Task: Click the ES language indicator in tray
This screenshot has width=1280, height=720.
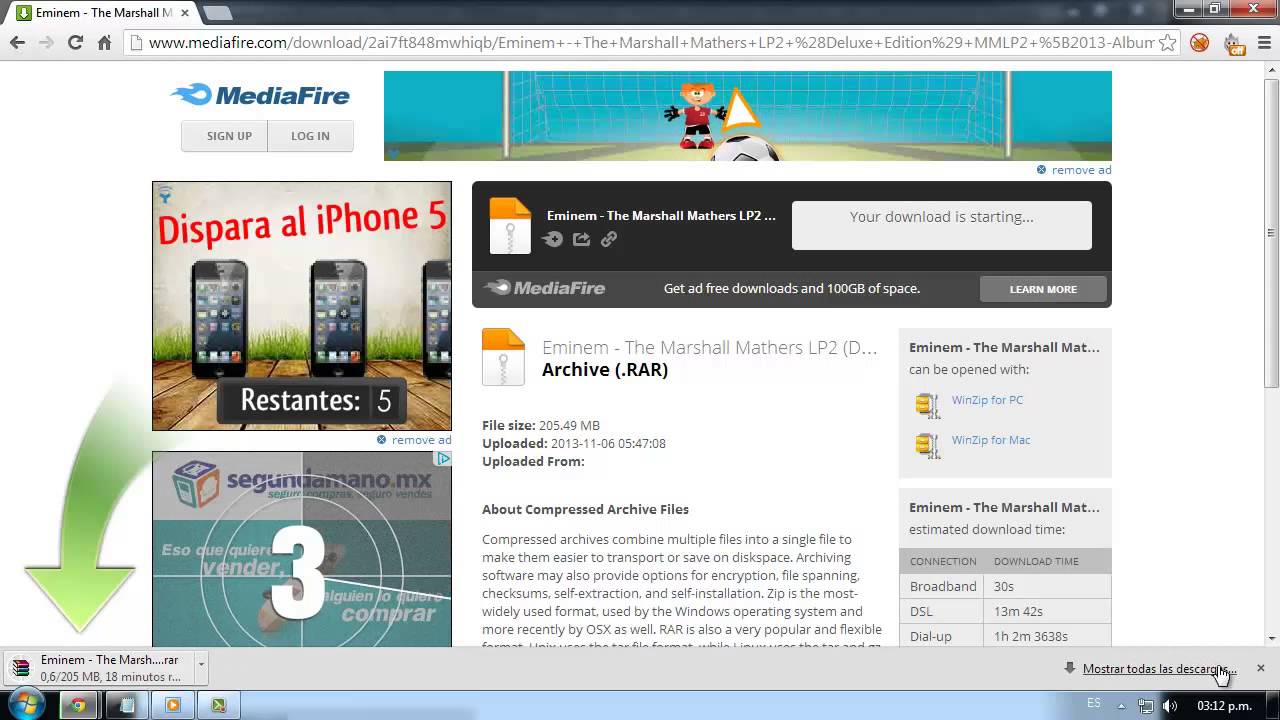Action: coord(1094,704)
